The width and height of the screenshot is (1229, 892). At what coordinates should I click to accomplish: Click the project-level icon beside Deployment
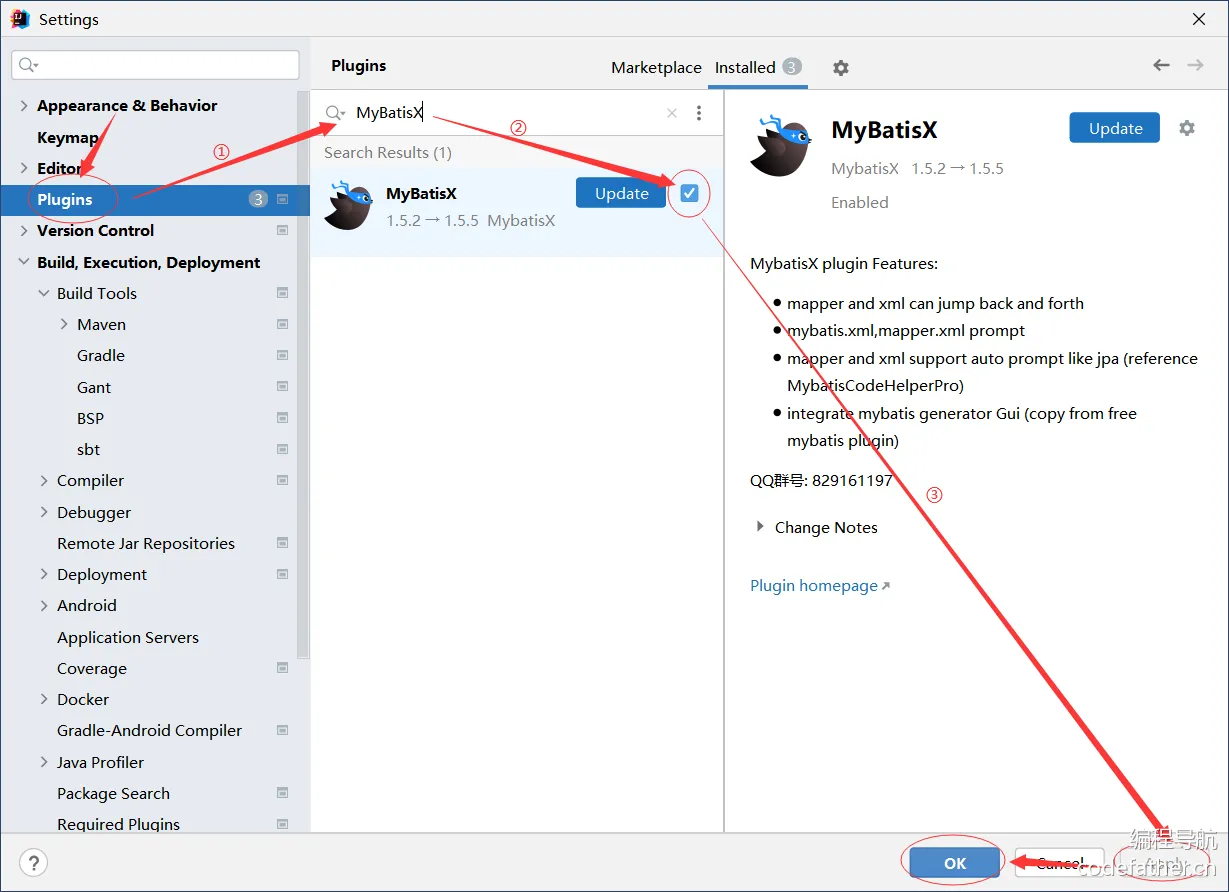282,574
